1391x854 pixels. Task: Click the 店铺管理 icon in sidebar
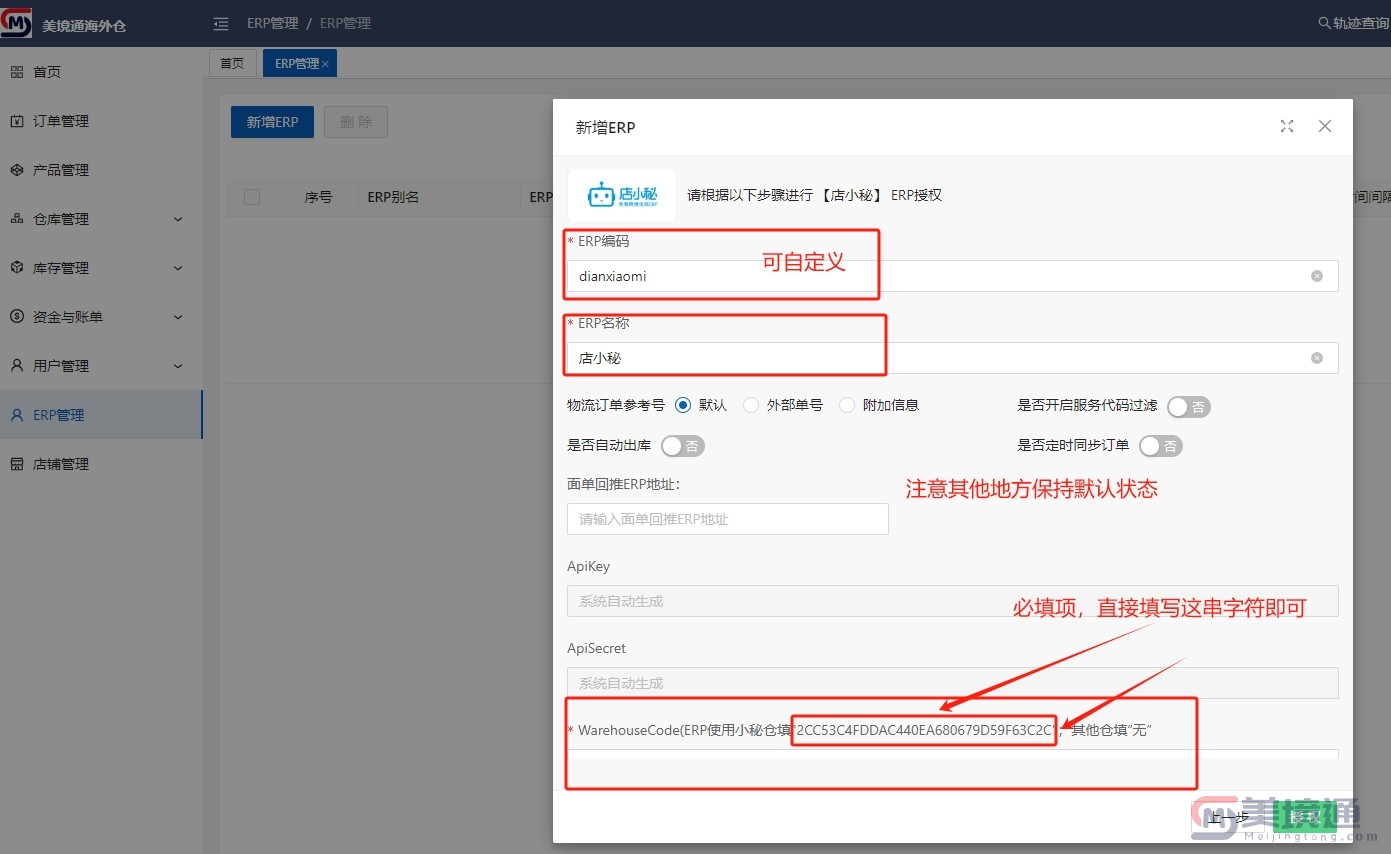click(x=16, y=464)
